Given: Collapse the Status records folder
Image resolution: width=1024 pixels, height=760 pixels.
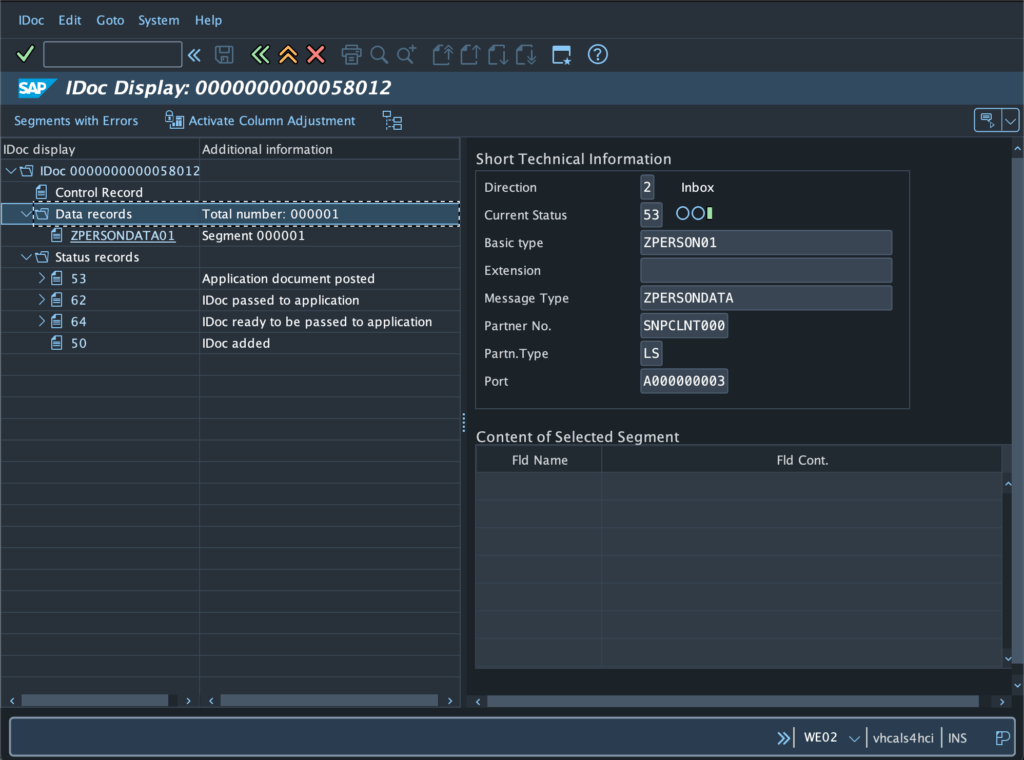Looking at the screenshot, I should [26, 257].
